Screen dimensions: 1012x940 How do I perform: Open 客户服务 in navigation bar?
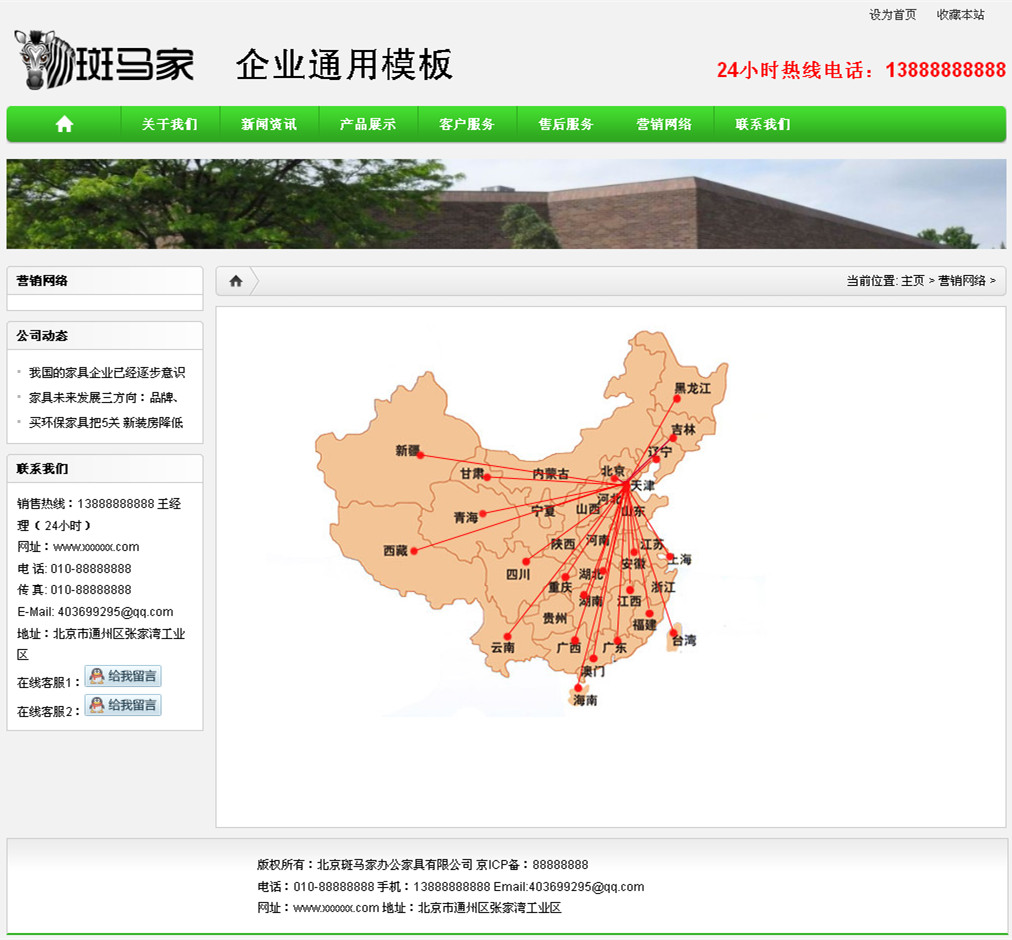(466, 124)
